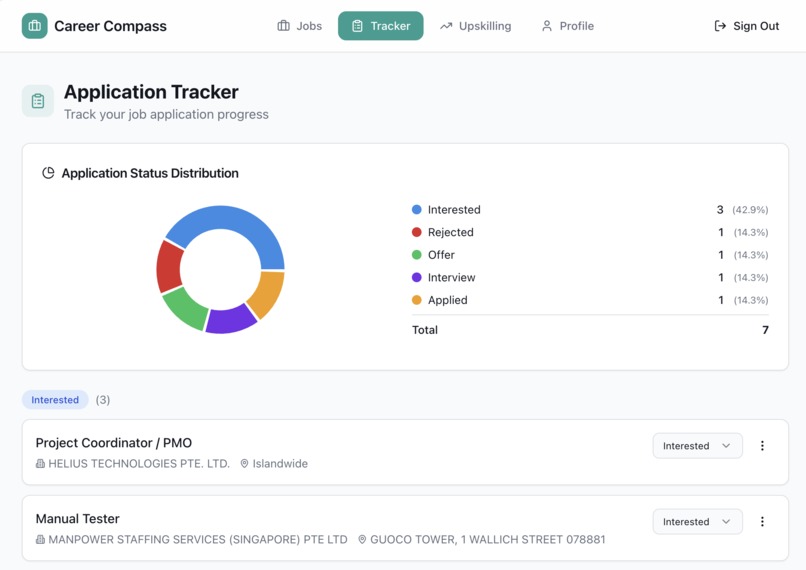Click the Upskilling trending-arrow icon
Screen dimensions: 806x570
click(x=446, y=26)
